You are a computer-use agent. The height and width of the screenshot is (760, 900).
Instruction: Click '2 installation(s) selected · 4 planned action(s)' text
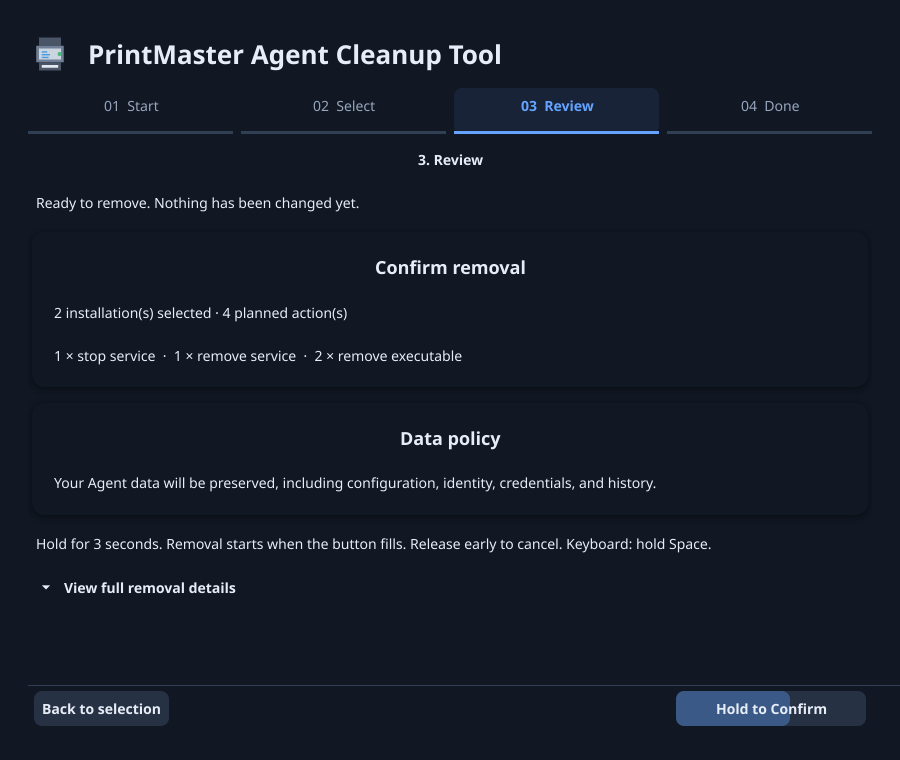tap(200, 313)
